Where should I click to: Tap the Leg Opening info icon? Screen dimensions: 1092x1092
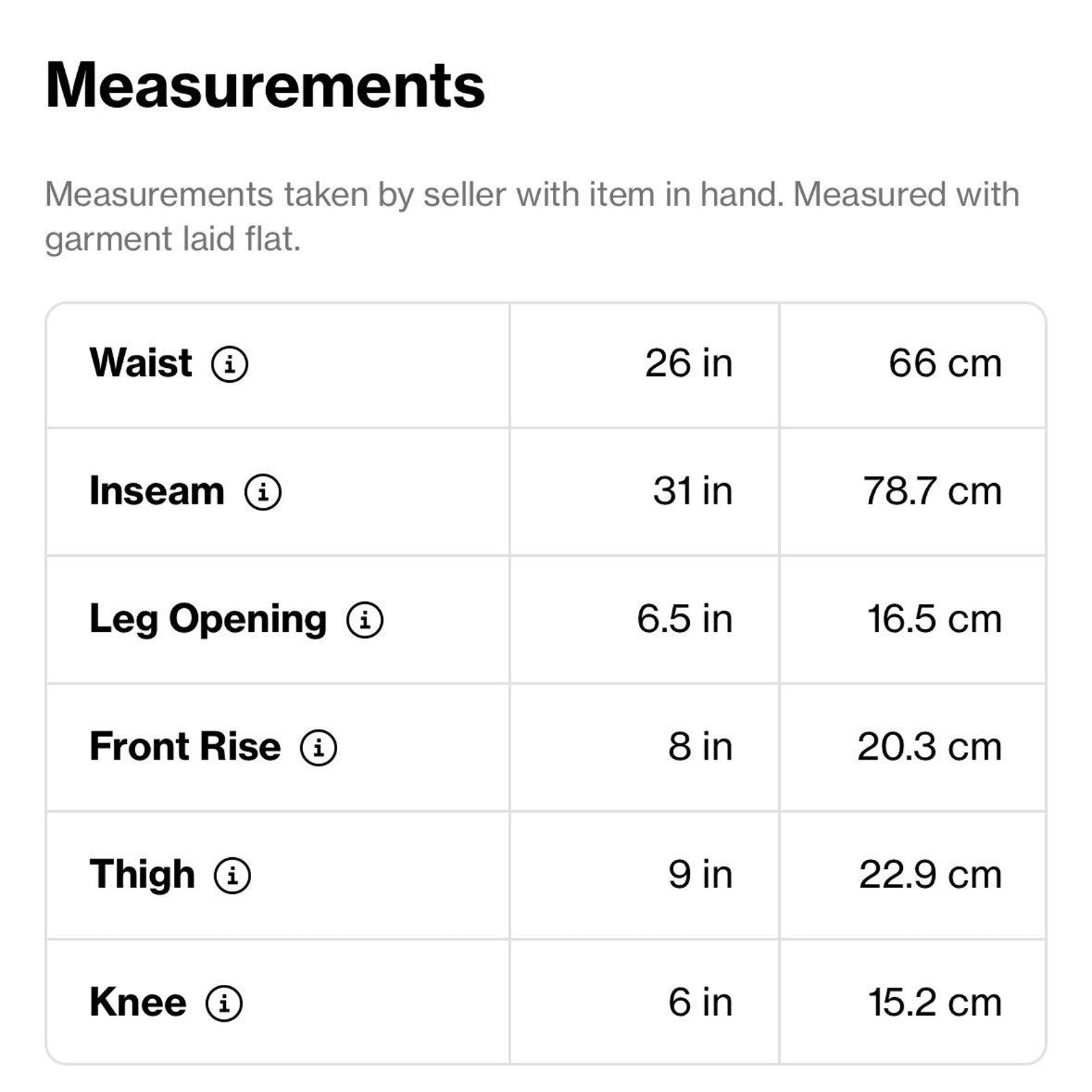point(365,620)
